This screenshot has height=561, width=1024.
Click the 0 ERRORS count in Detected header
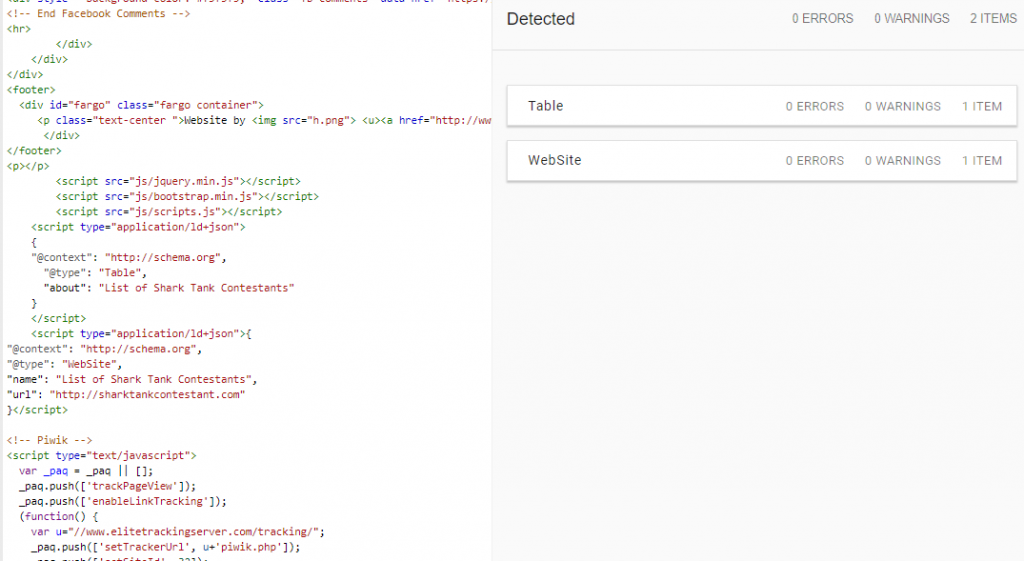(x=822, y=19)
